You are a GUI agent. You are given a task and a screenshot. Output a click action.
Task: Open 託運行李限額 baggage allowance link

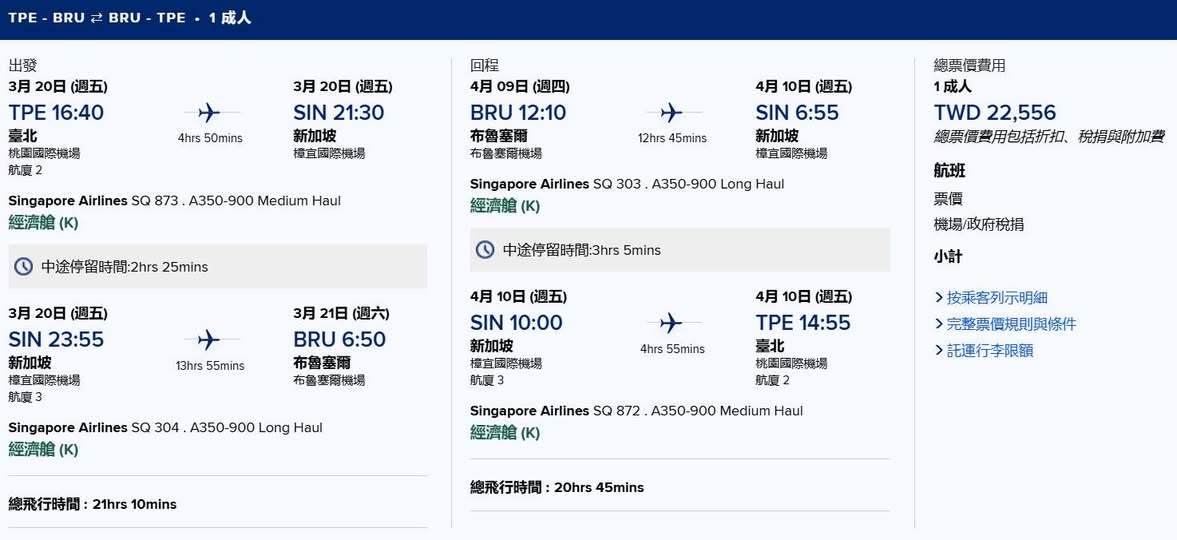[x=989, y=351]
